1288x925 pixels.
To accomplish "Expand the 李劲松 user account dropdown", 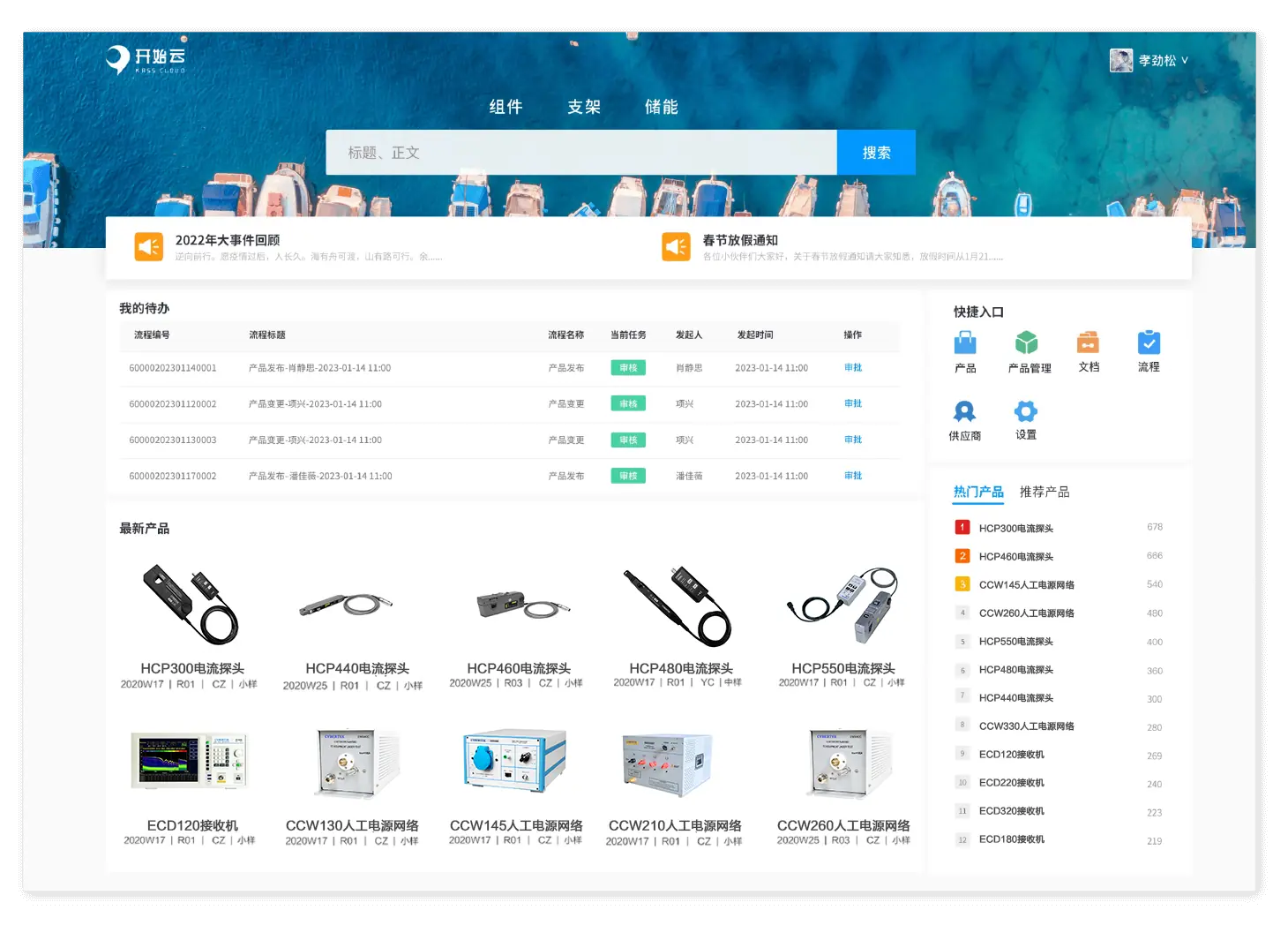I will [x=1149, y=61].
